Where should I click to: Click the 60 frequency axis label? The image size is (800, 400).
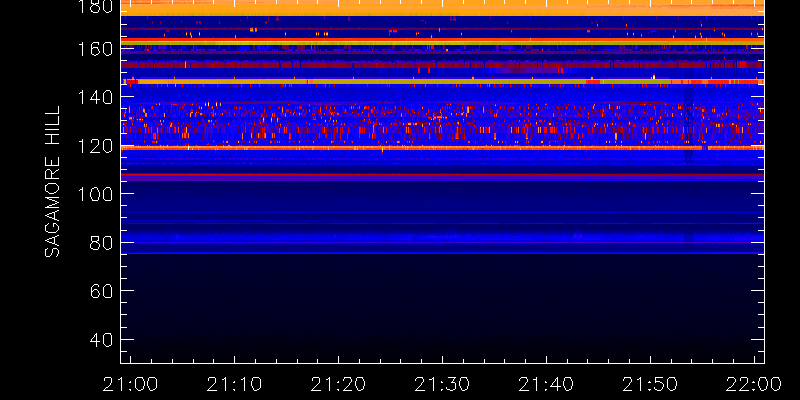tap(103, 291)
